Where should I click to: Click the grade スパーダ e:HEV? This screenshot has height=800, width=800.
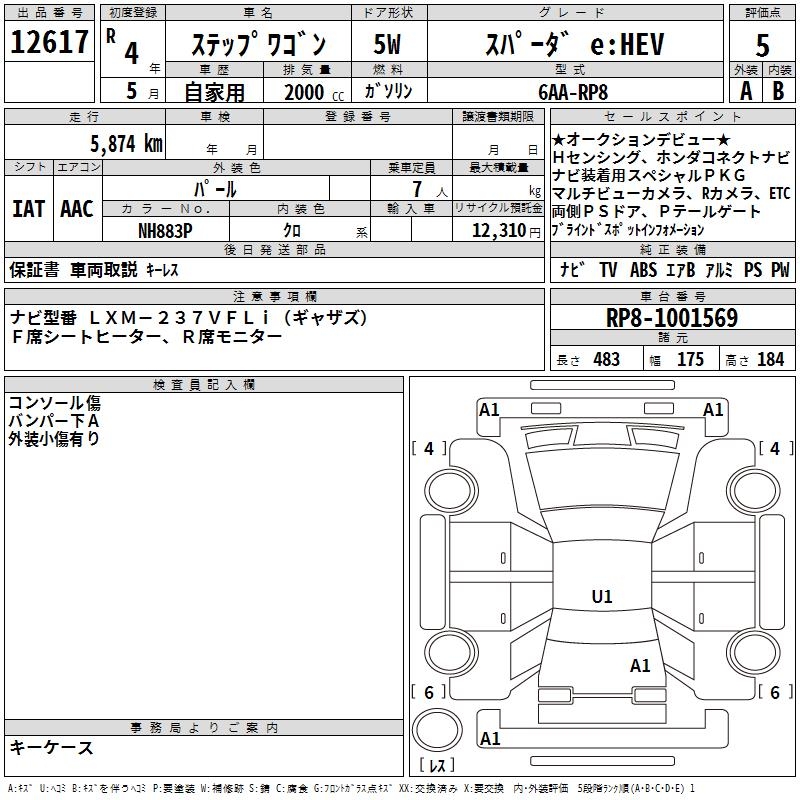pos(575,44)
